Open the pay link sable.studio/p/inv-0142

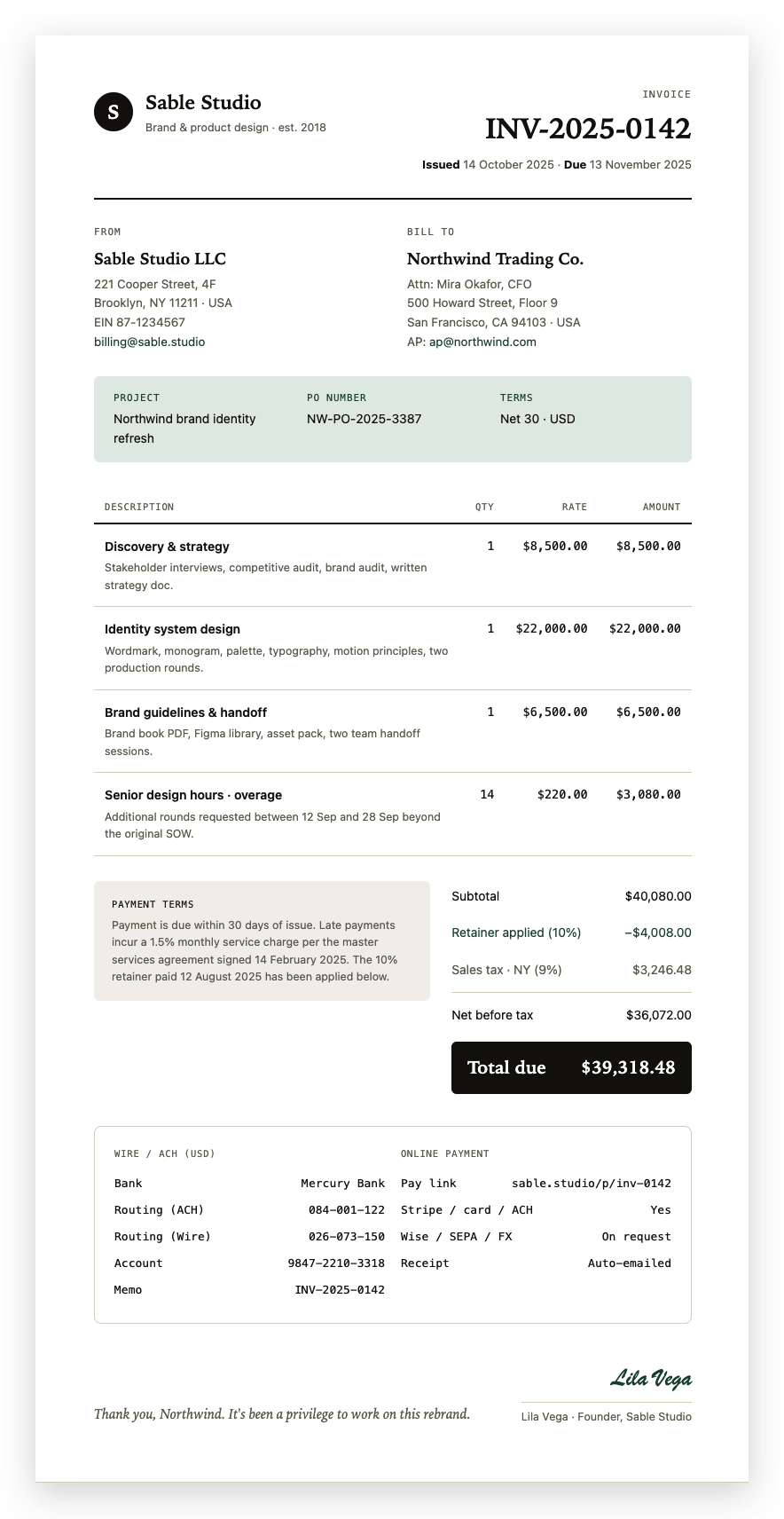click(x=592, y=1184)
